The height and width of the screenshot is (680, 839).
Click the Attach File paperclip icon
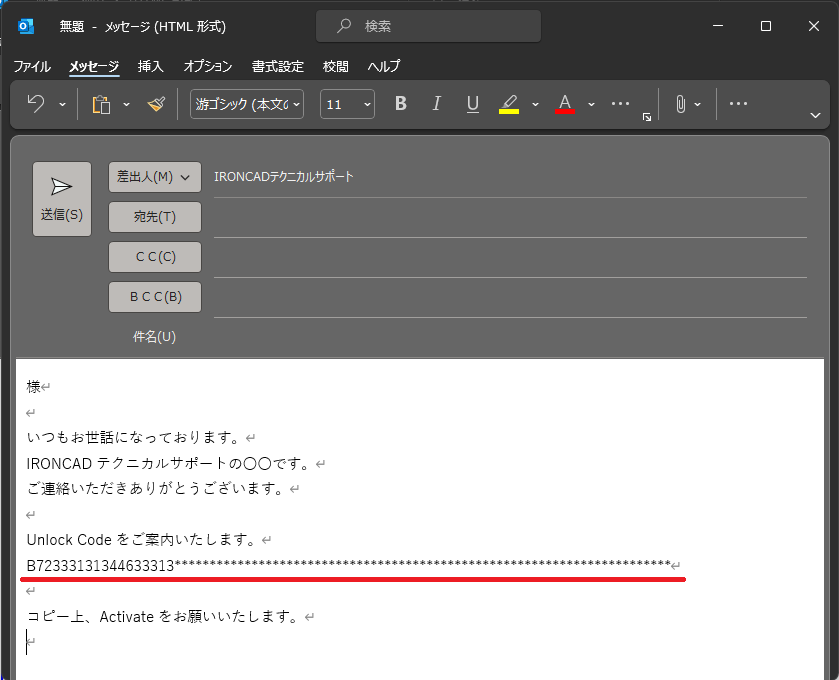pos(680,104)
